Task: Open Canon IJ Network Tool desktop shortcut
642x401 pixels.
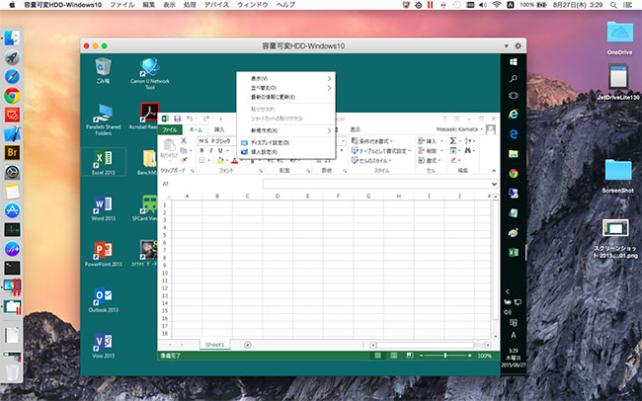Action: coord(150,74)
